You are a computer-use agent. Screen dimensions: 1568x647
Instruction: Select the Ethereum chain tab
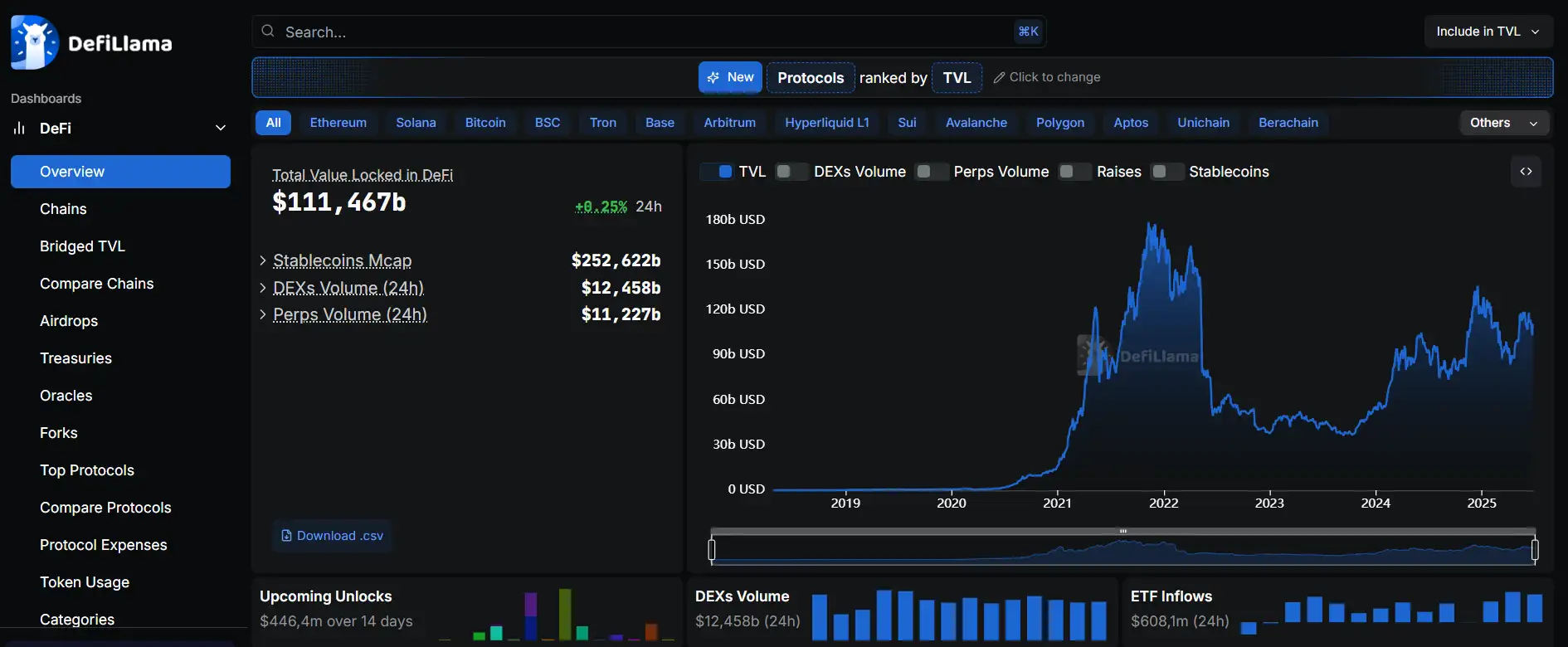point(338,123)
